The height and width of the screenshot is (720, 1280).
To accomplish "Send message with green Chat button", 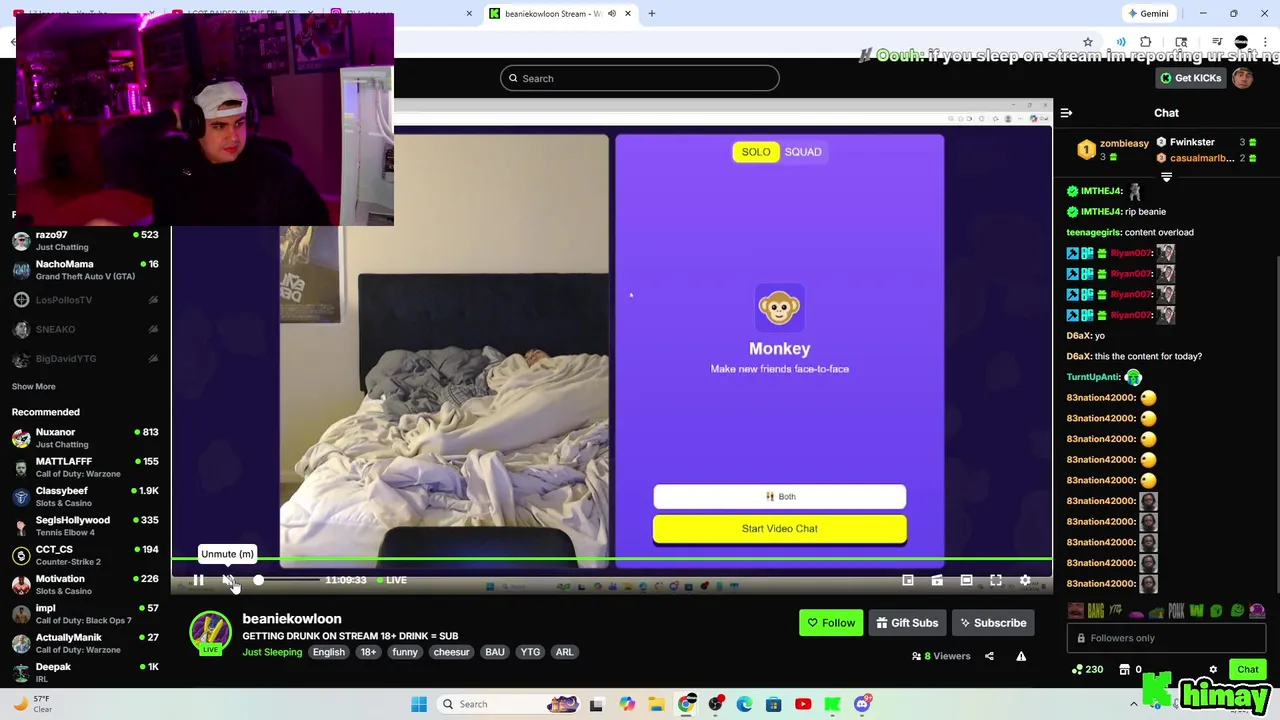I will click(x=1247, y=669).
